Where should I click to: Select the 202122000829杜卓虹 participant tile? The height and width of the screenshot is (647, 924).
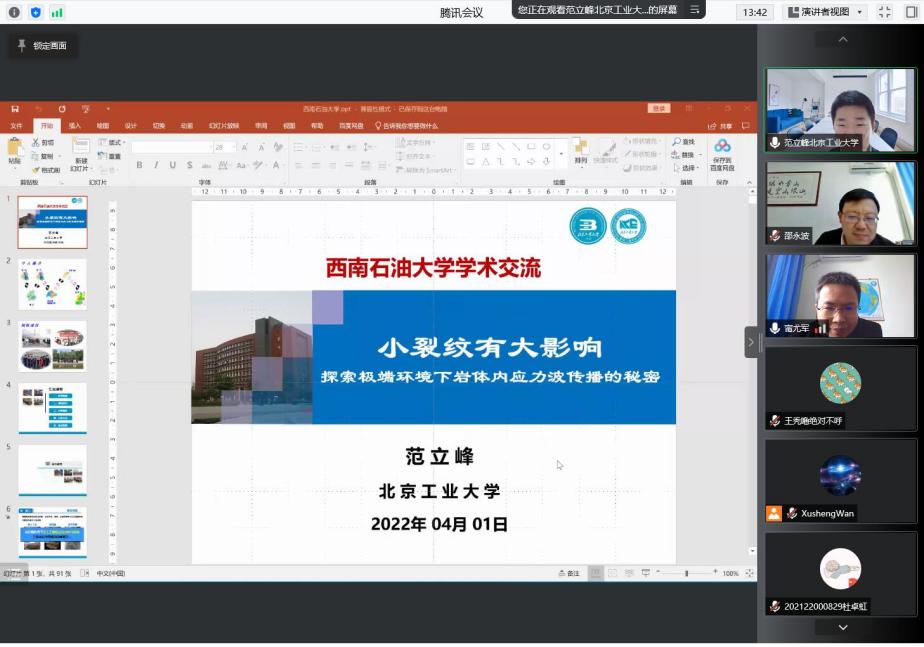pyautogui.click(x=840, y=575)
